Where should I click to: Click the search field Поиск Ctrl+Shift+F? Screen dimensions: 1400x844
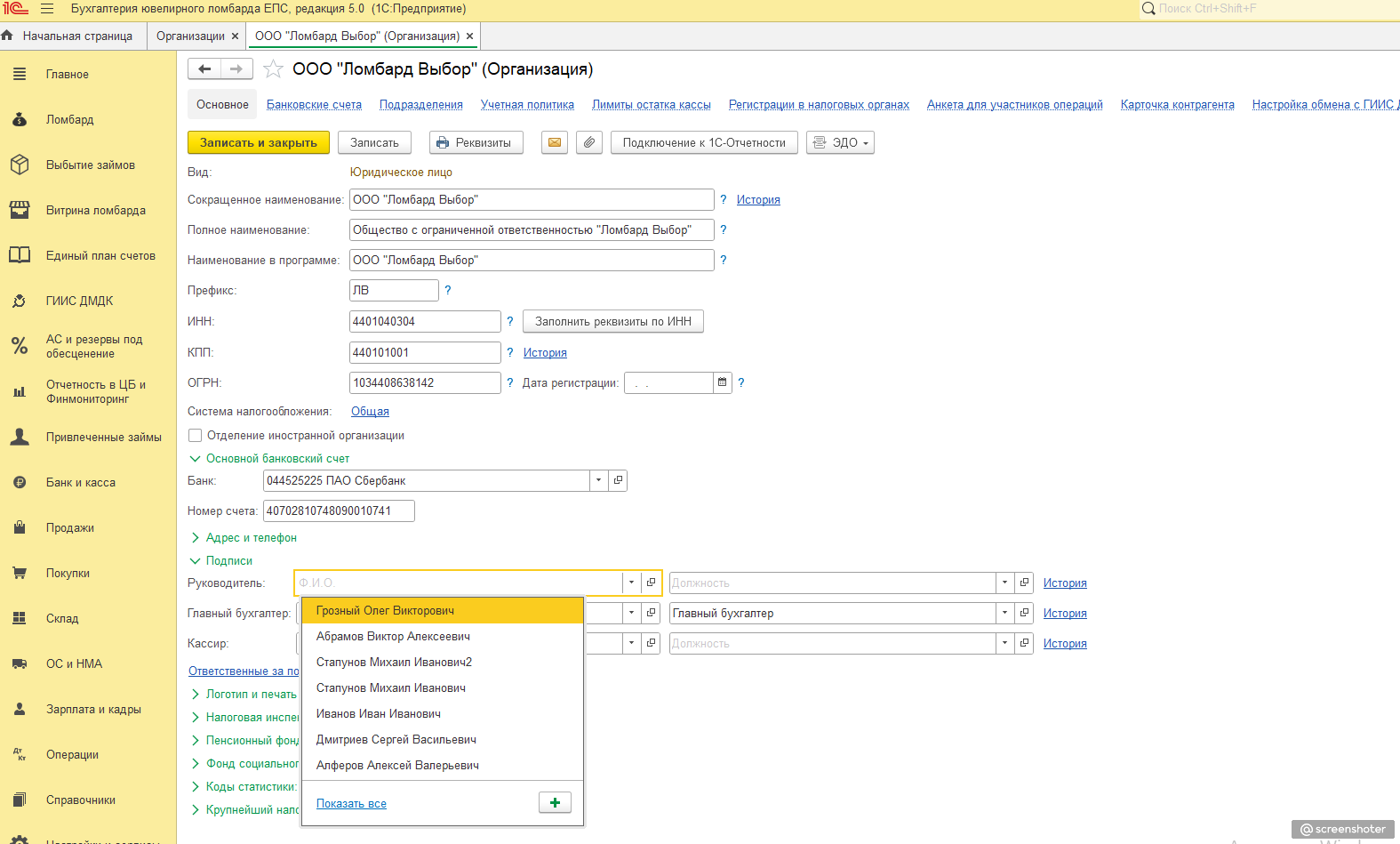click(x=1269, y=9)
